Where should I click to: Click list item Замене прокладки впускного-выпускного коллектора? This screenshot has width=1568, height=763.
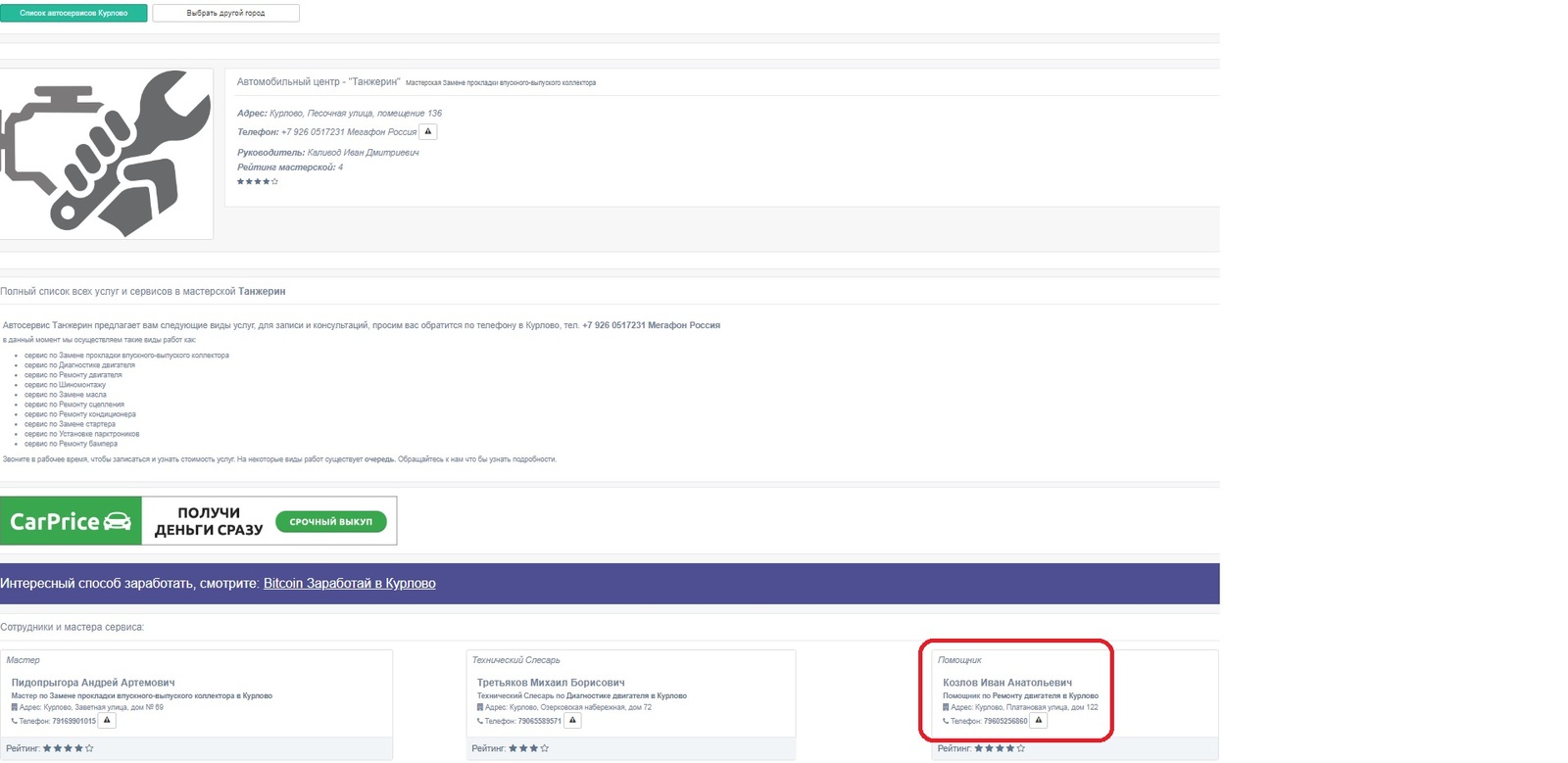126,356
